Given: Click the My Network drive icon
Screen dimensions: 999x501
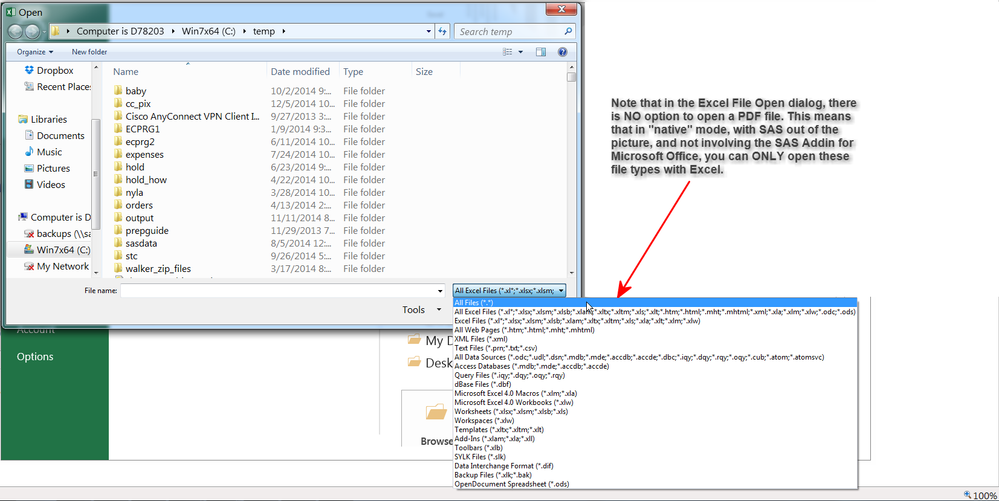Looking at the screenshot, I should tap(29, 266).
